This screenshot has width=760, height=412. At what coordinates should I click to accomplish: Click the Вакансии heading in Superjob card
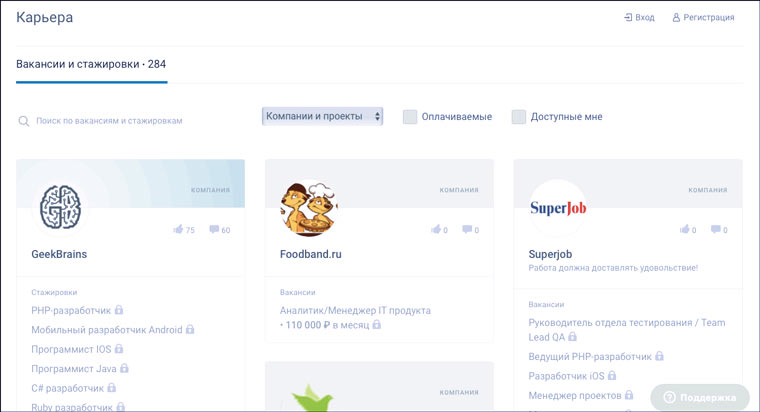click(546, 304)
